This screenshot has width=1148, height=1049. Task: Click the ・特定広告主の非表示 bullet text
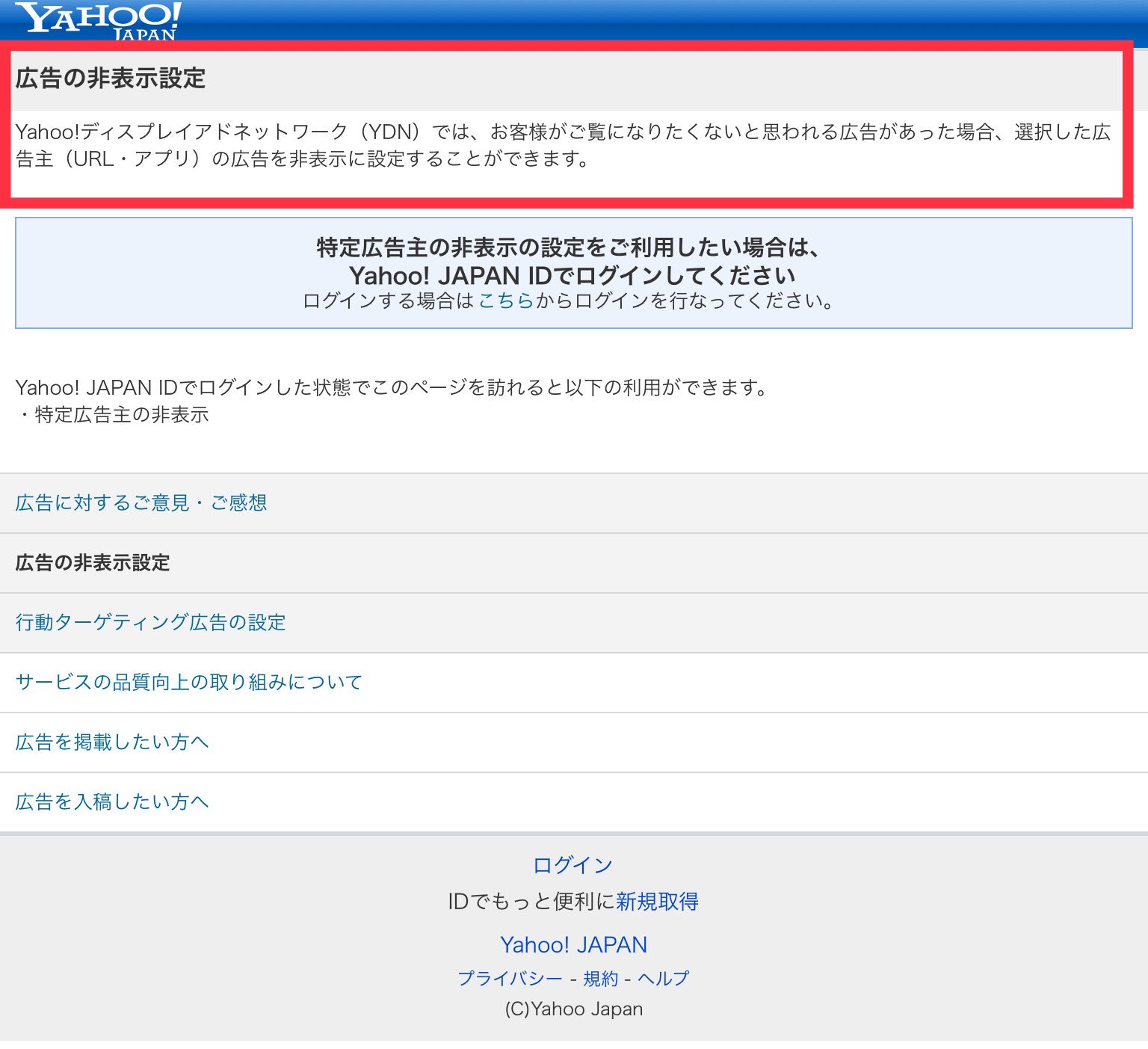pyautogui.click(x=112, y=414)
